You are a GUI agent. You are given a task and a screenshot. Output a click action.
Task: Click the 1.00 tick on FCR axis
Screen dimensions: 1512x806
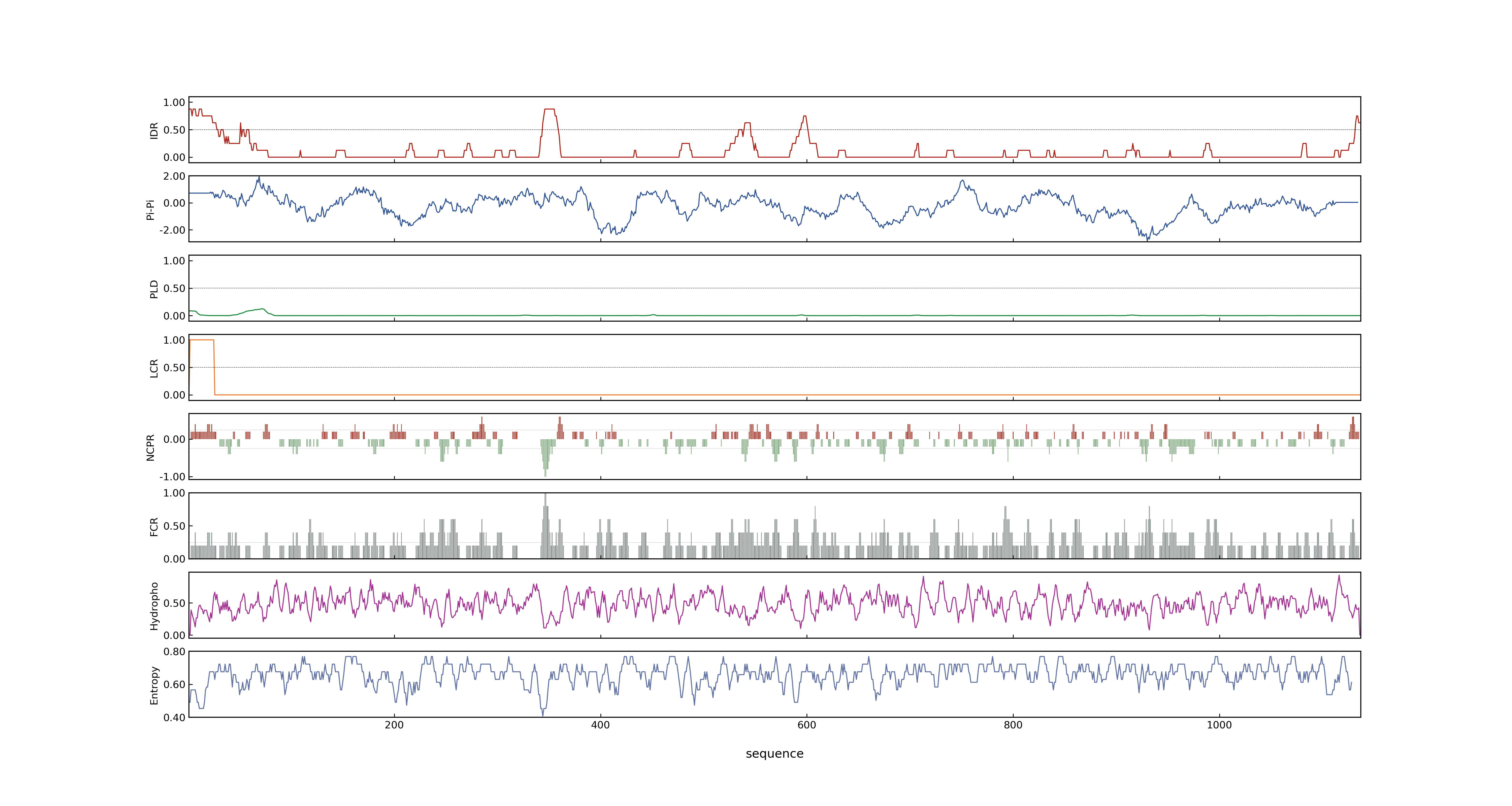[x=174, y=493]
